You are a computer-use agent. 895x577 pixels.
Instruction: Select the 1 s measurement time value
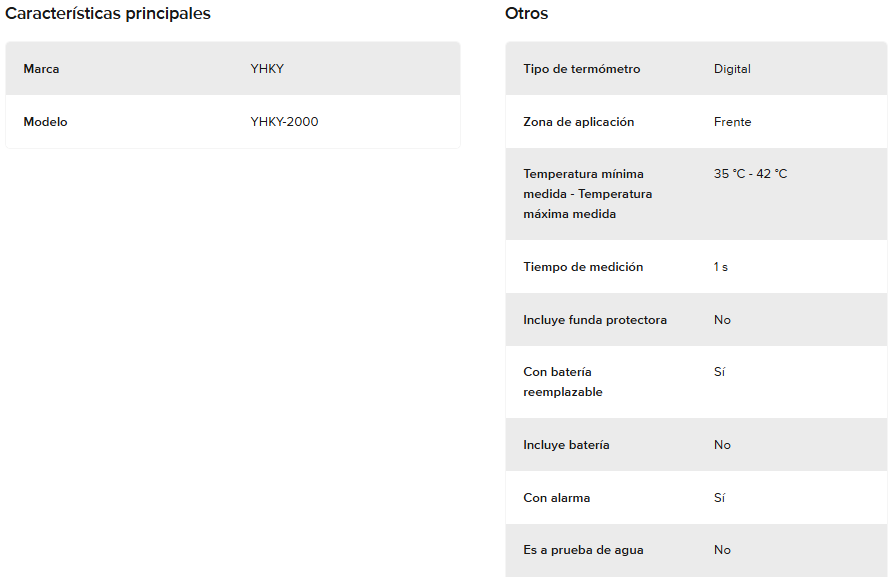pos(720,267)
